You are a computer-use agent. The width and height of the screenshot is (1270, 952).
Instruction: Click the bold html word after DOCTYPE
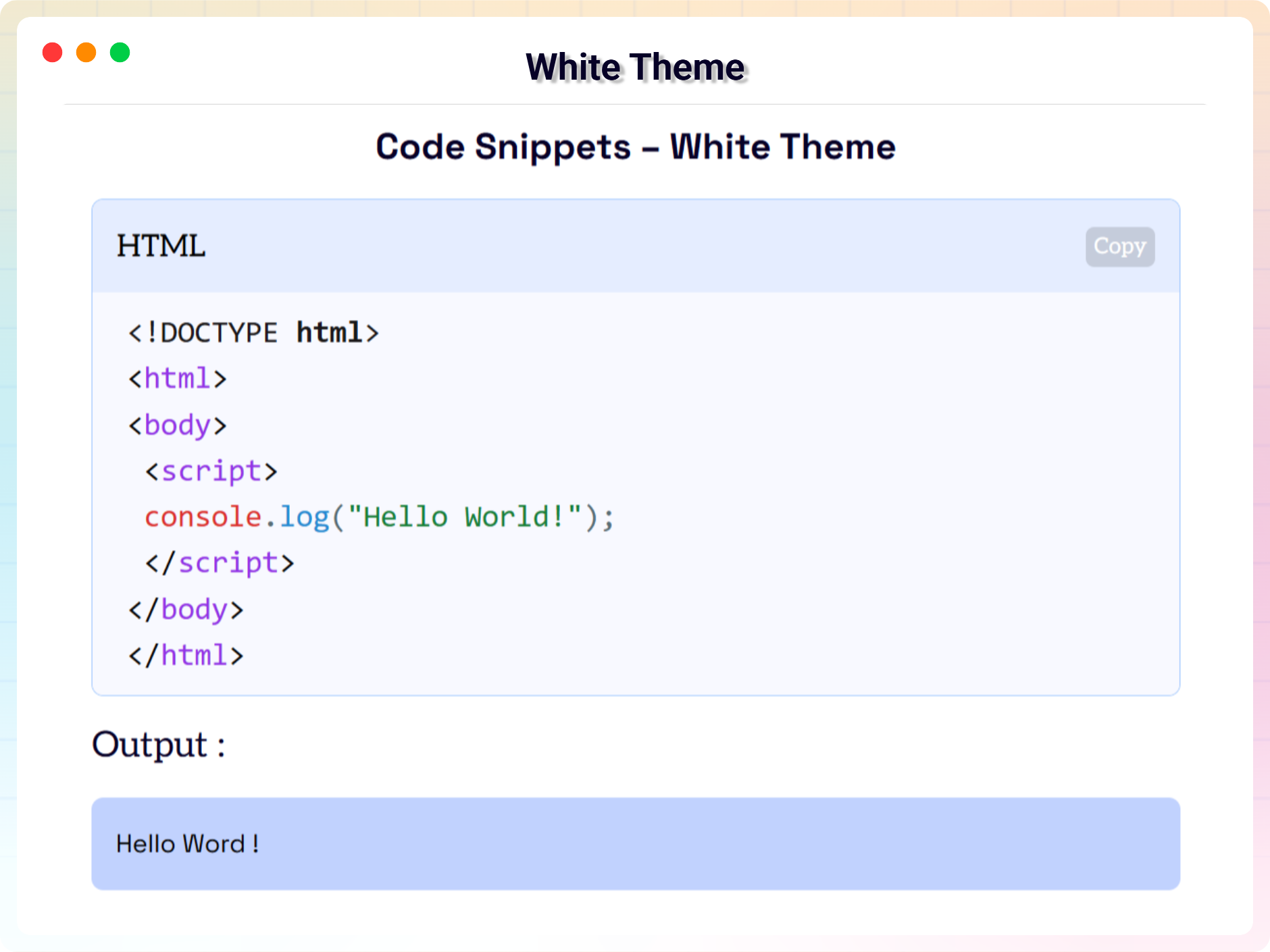click(x=329, y=333)
